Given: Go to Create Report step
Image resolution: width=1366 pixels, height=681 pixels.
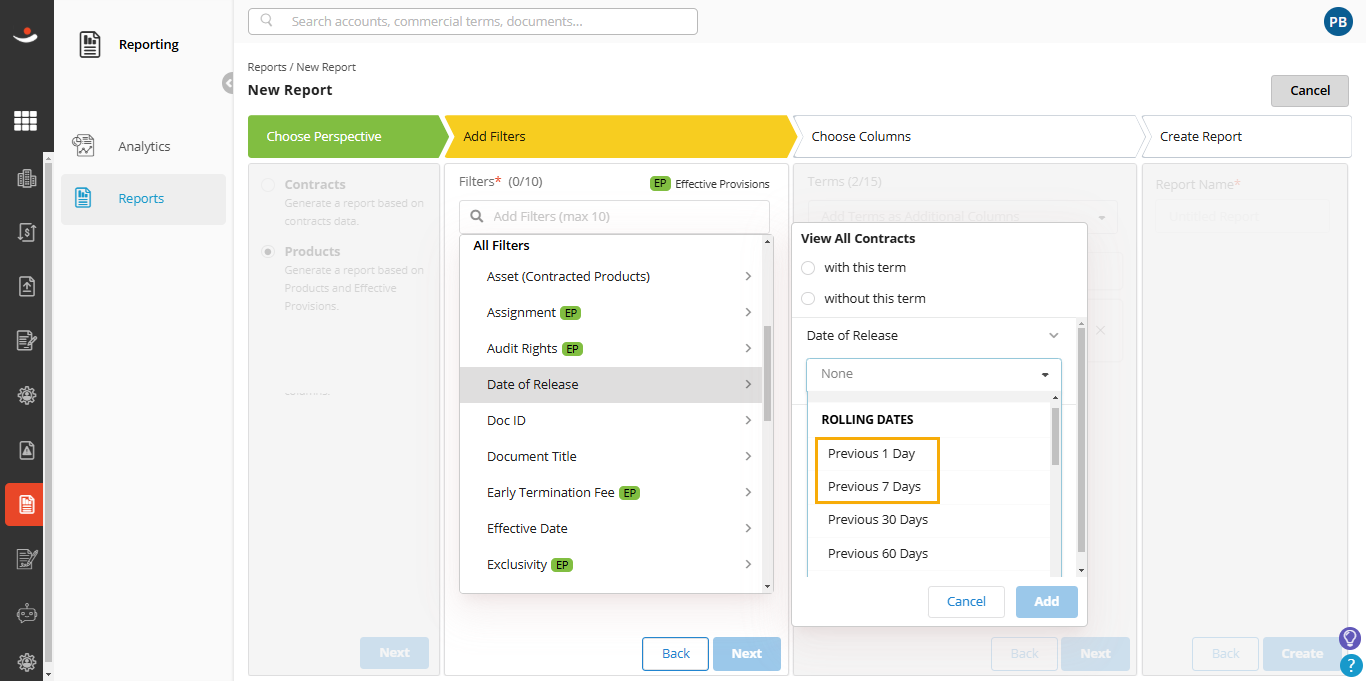Looking at the screenshot, I should [x=1247, y=137].
